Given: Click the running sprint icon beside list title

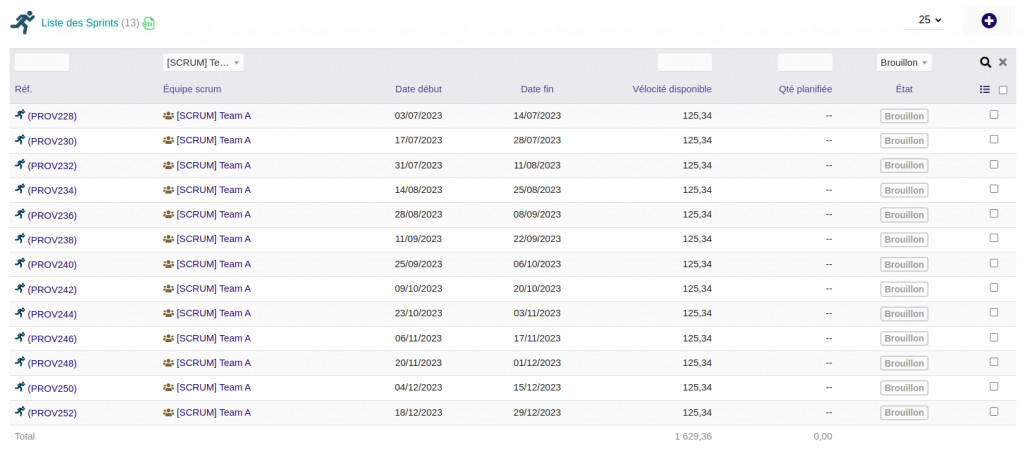Looking at the screenshot, I should (22, 22).
